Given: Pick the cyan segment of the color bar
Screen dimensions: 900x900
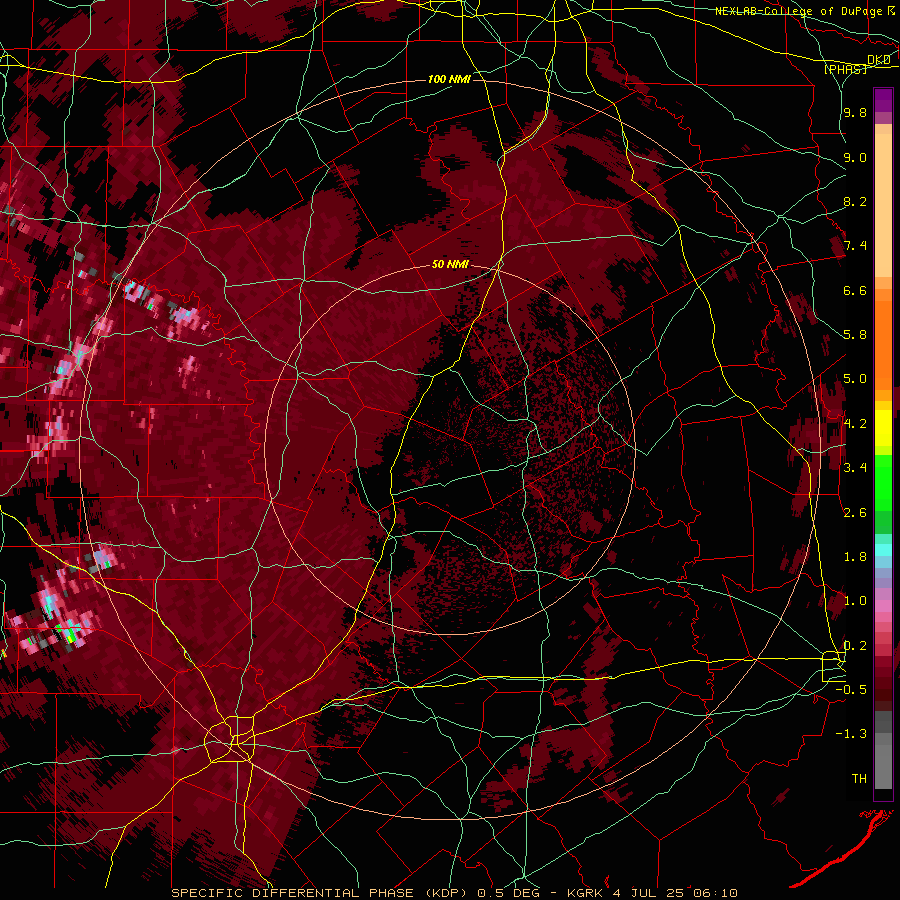Looking at the screenshot, I should (x=883, y=550).
